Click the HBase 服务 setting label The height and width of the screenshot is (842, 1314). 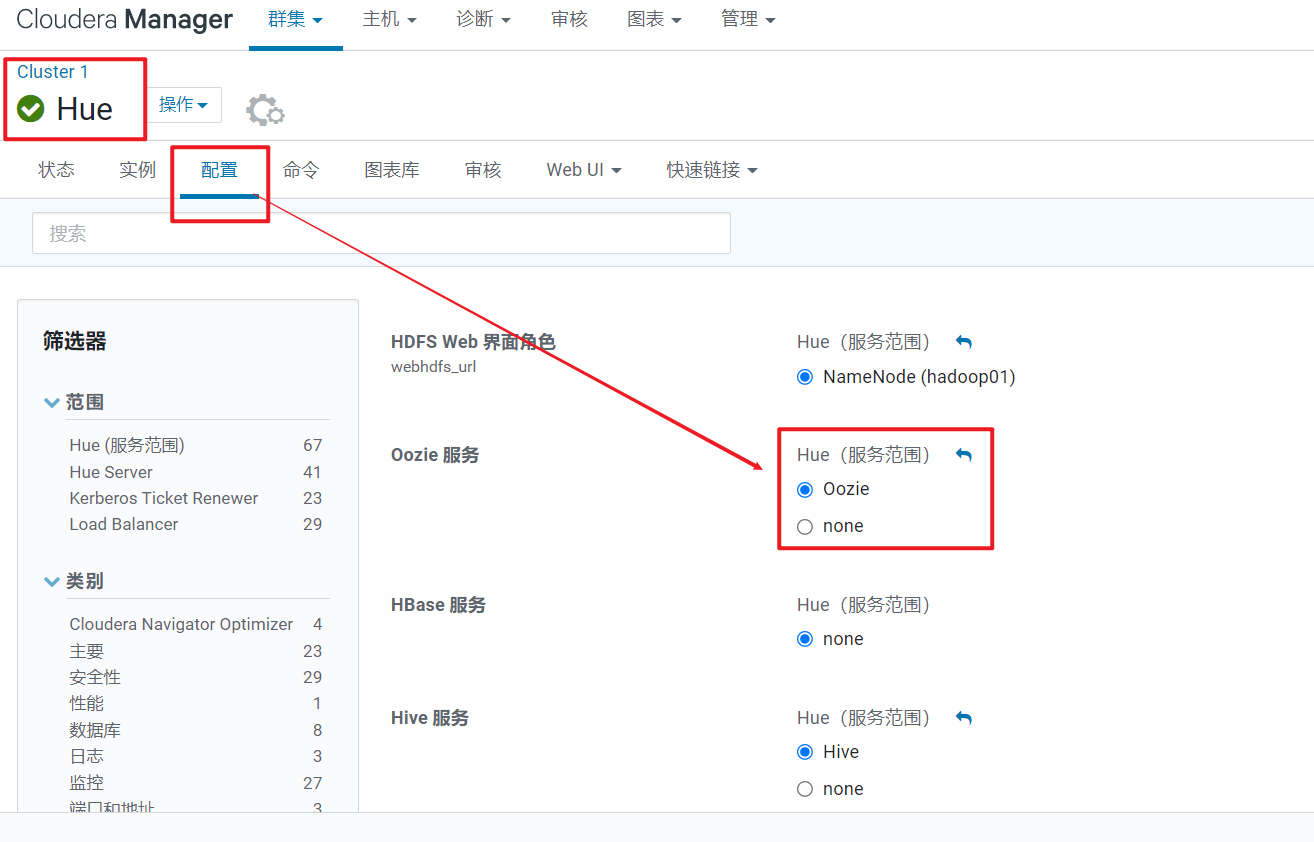tap(438, 605)
